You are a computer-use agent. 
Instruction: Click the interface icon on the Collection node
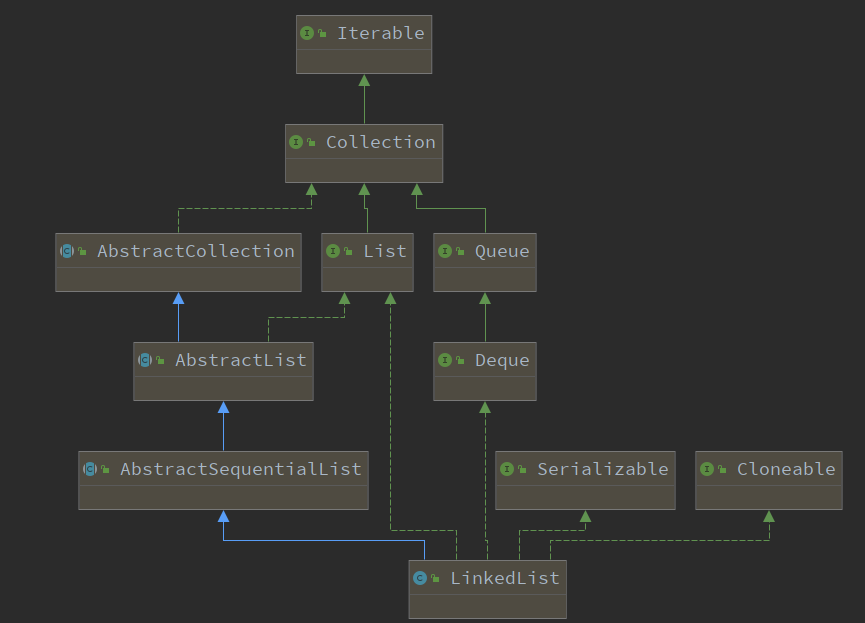[x=296, y=142]
